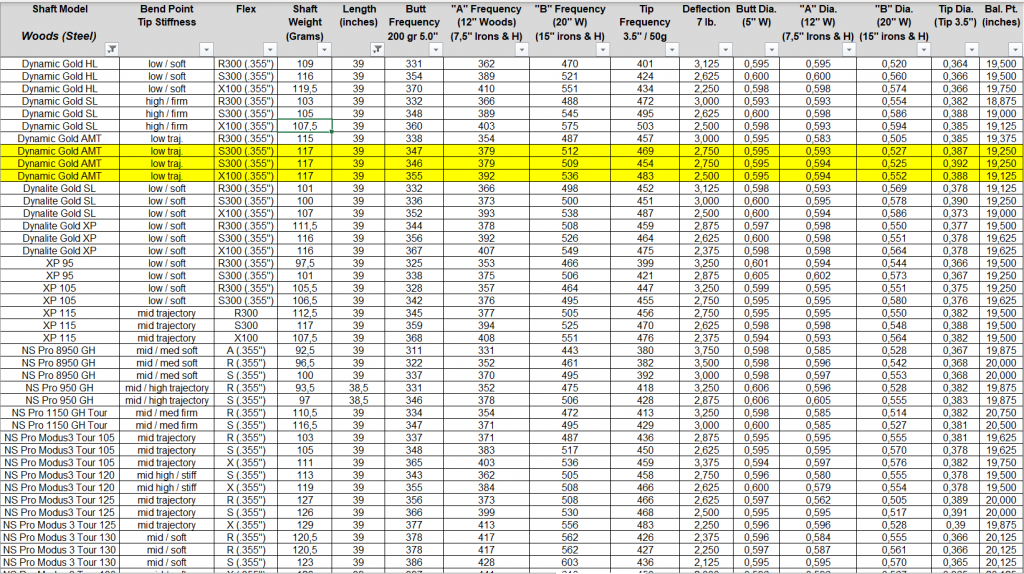1024x574 pixels.
Task: Click weight 110,5 in NS Pro 1150 GH Tour row
Action: pos(305,413)
